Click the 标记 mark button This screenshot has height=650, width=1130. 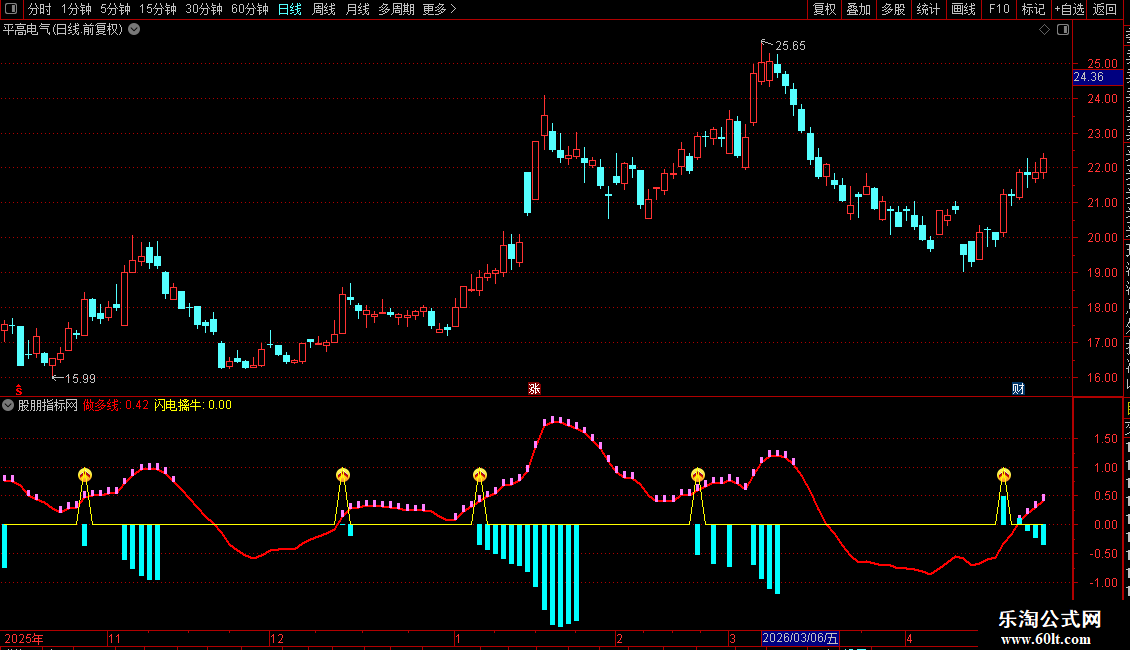pos(1033,9)
